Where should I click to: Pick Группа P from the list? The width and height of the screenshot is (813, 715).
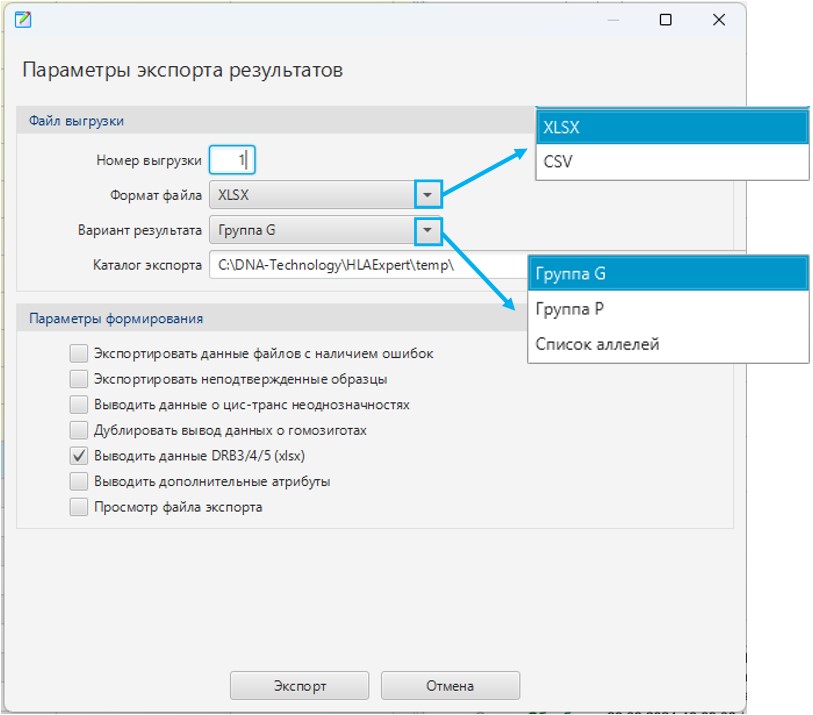[668, 309]
